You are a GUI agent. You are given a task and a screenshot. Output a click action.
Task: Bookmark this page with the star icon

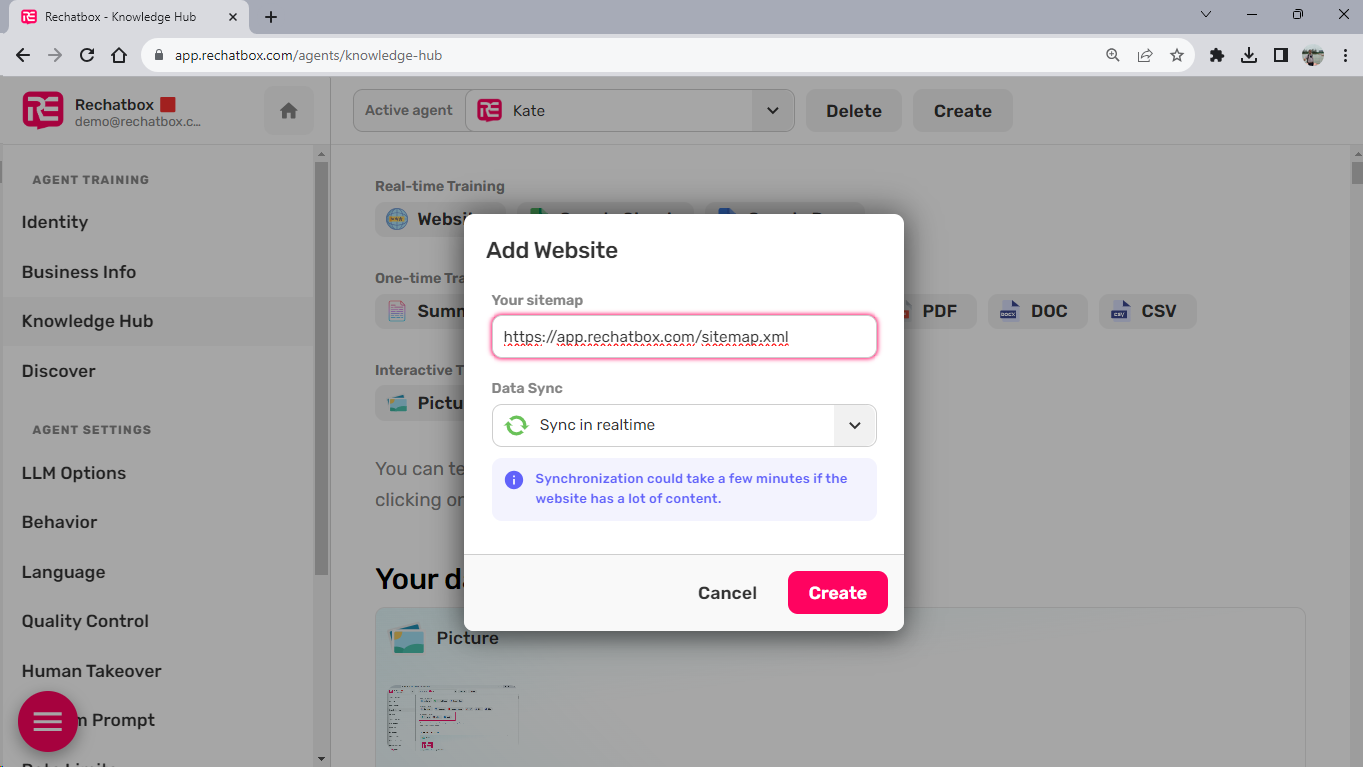tap(1177, 56)
